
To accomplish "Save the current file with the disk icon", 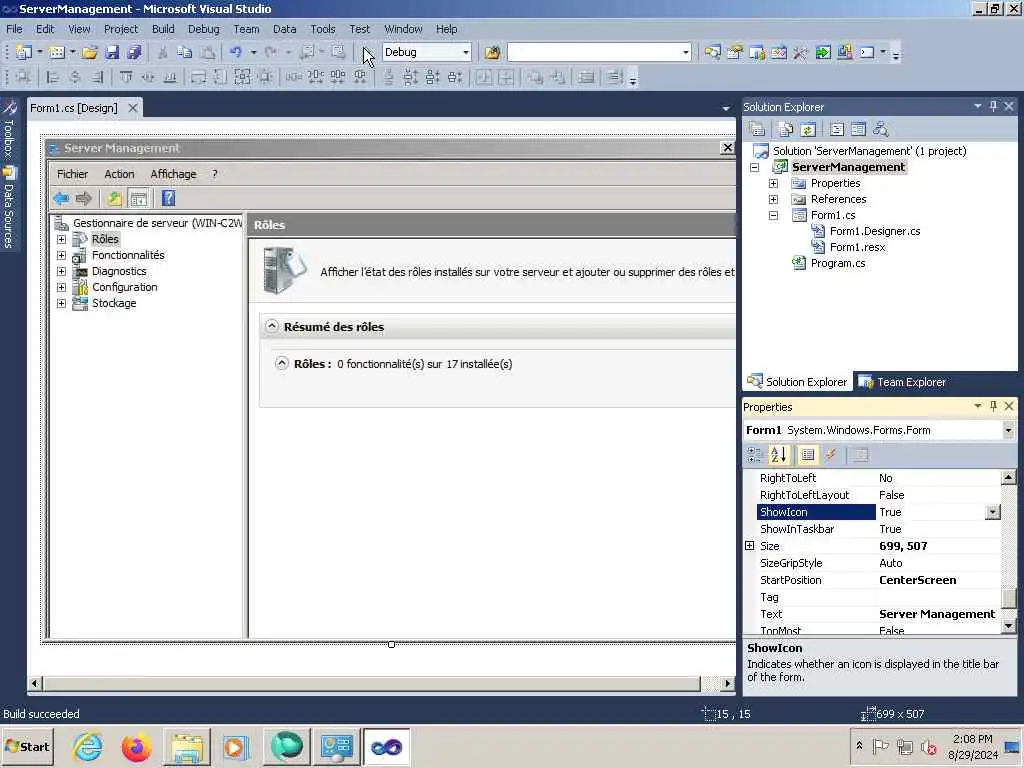I will [112, 52].
